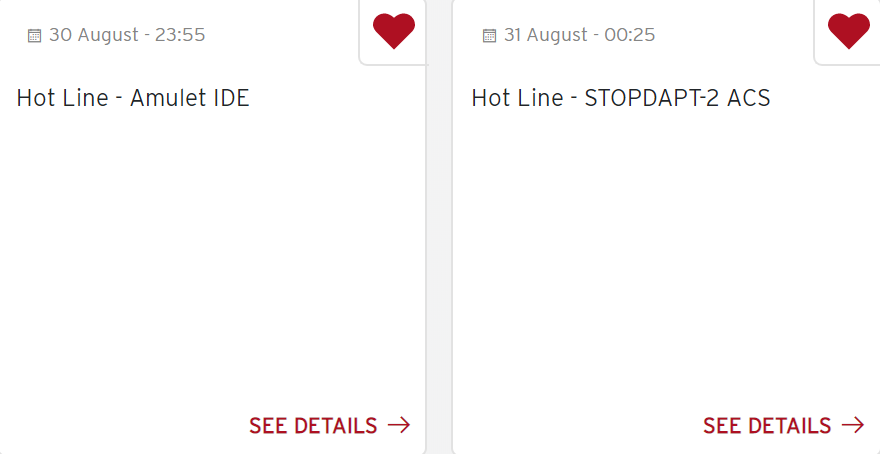Click calendar icon beside 31 August
Viewport: 880px width, 454px height.
[489, 36]
